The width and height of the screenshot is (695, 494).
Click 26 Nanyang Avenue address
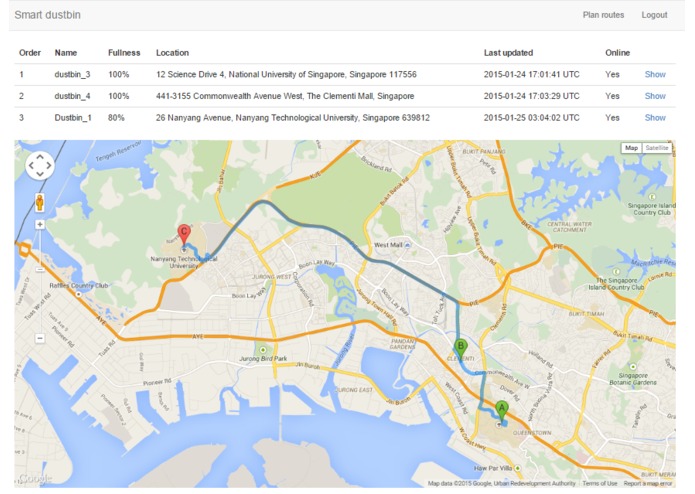coord(293,118)
